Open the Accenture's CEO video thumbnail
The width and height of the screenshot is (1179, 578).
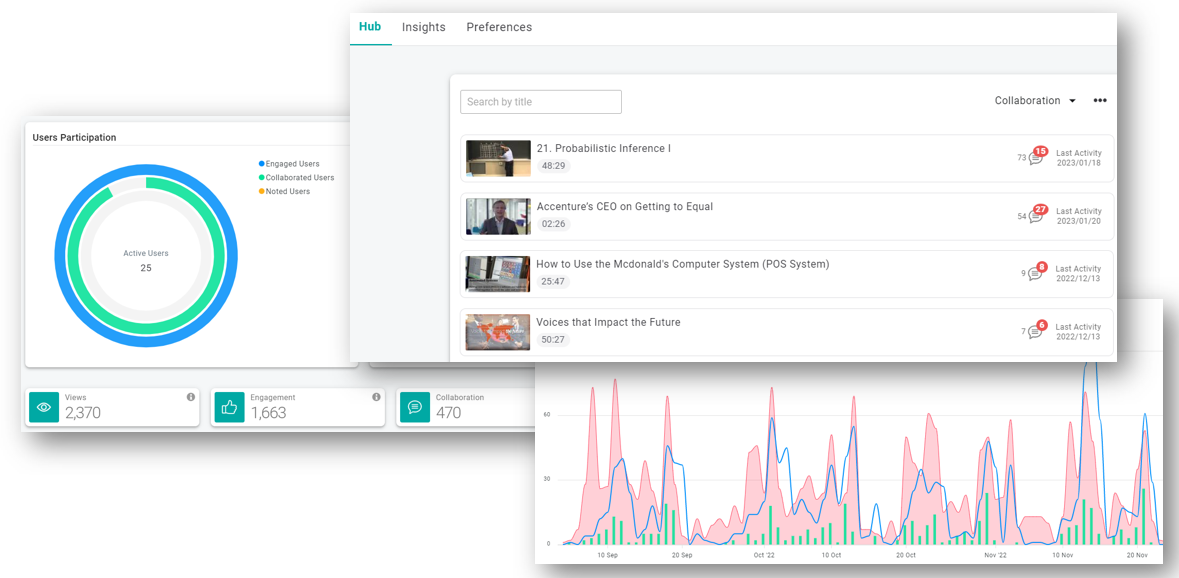(498, 216)
